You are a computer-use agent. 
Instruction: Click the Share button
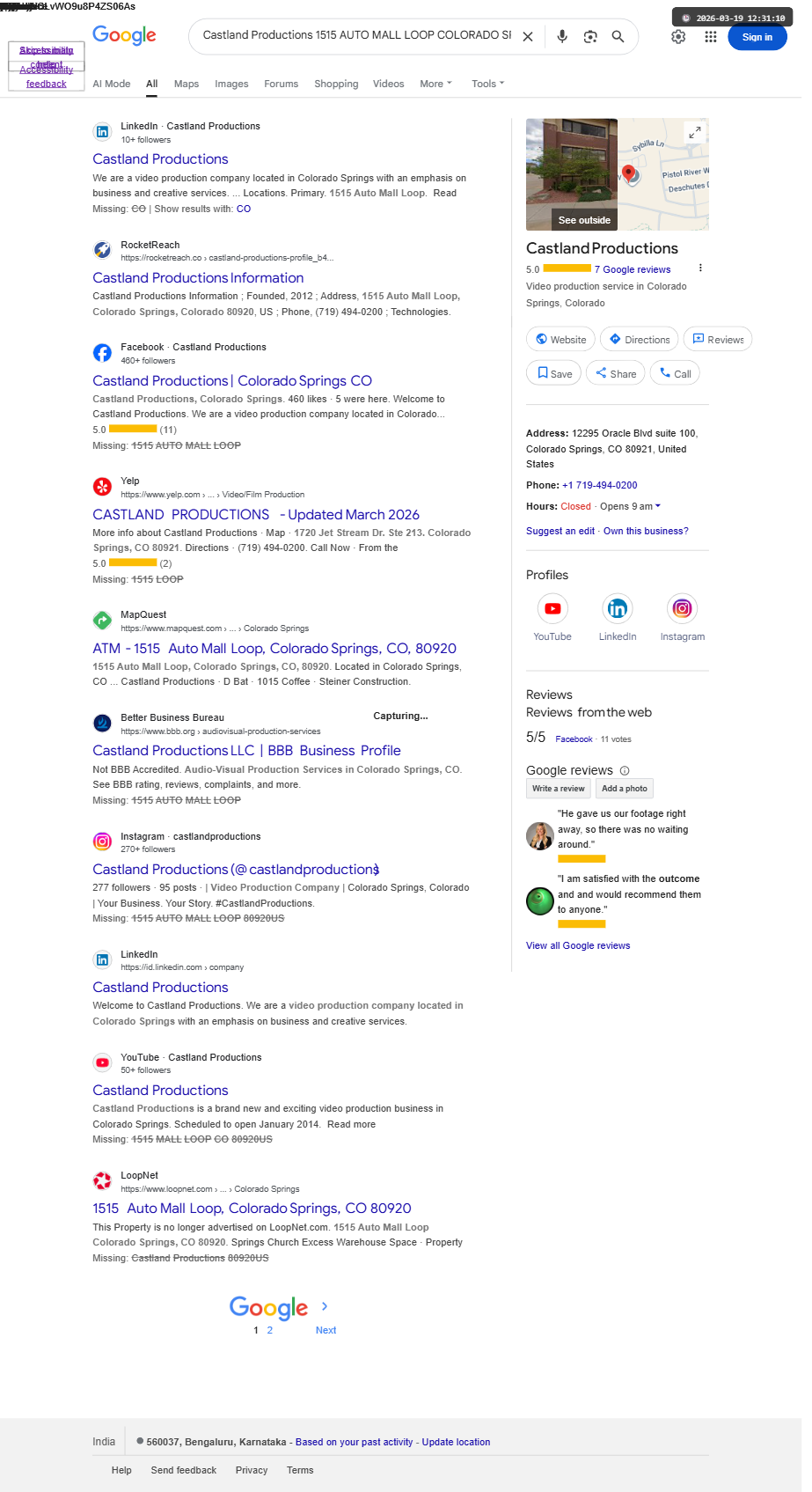click(x=615, y=373)
